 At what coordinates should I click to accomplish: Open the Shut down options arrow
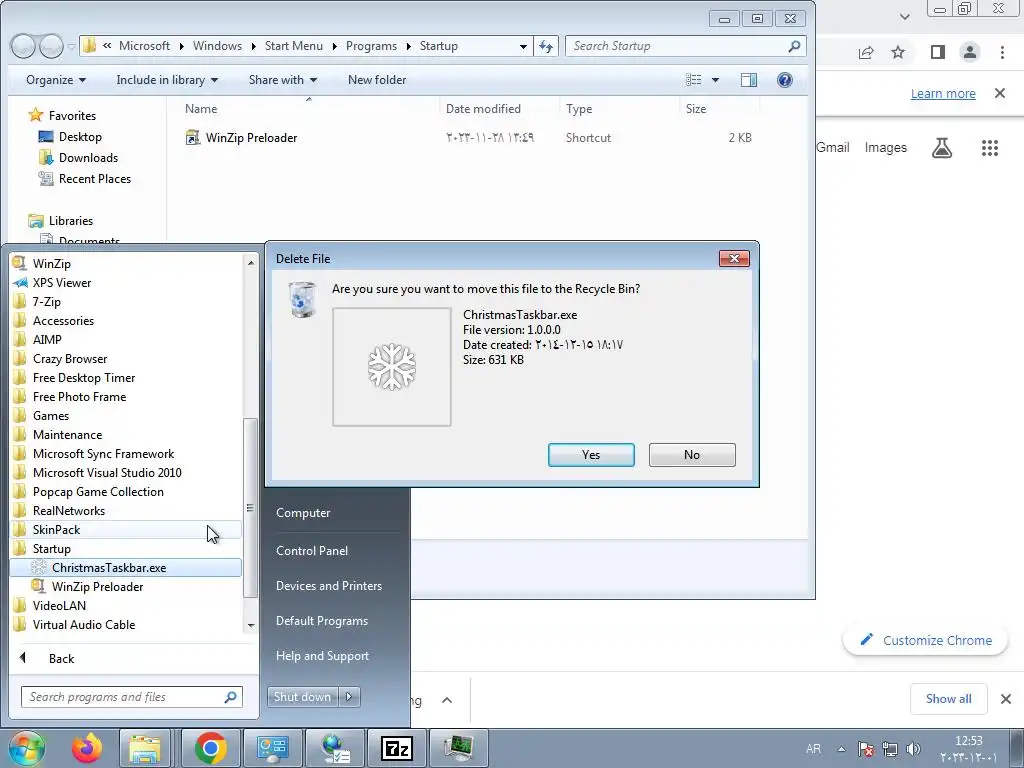[349, 697]
